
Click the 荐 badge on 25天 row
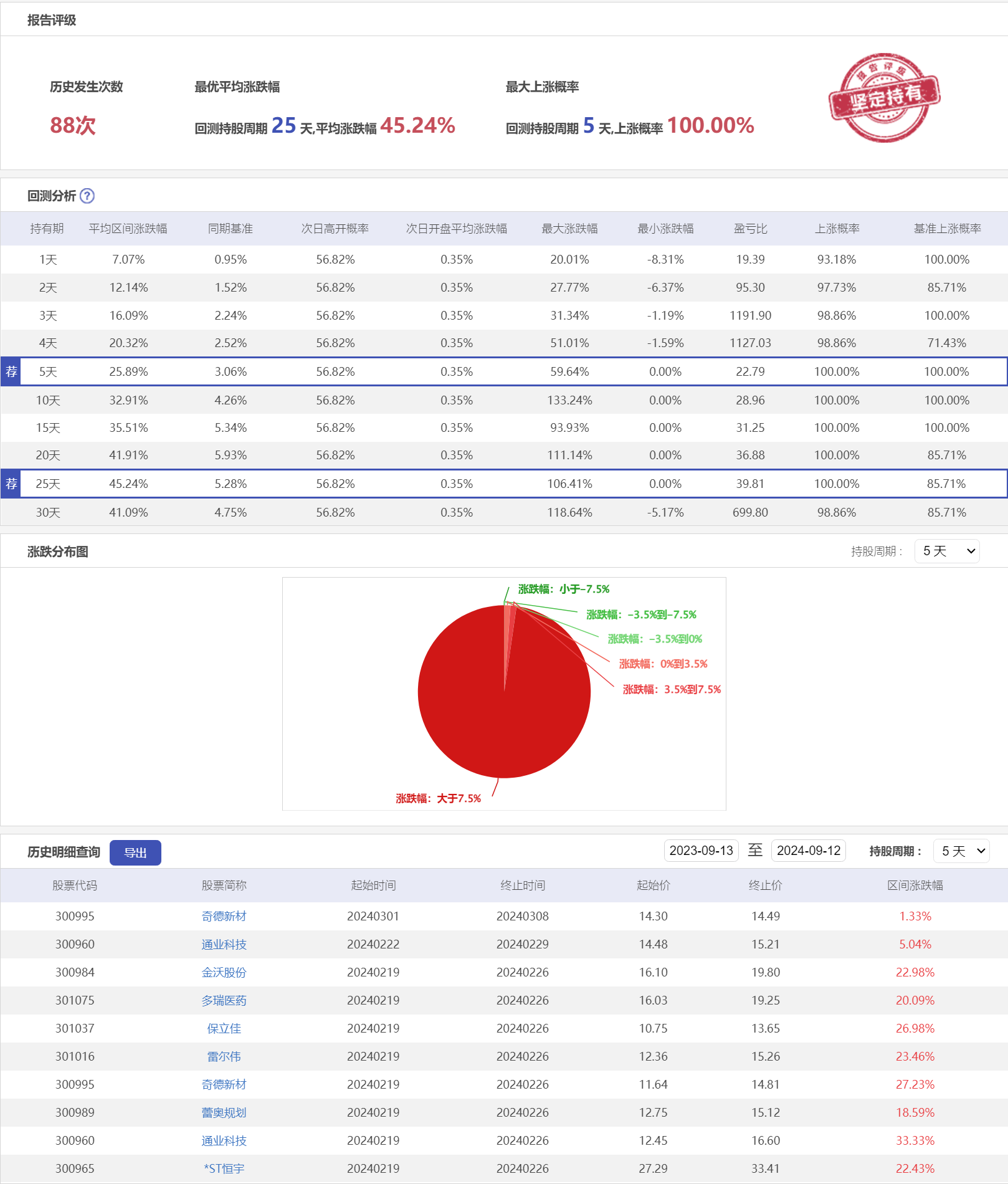pos(11,484)
